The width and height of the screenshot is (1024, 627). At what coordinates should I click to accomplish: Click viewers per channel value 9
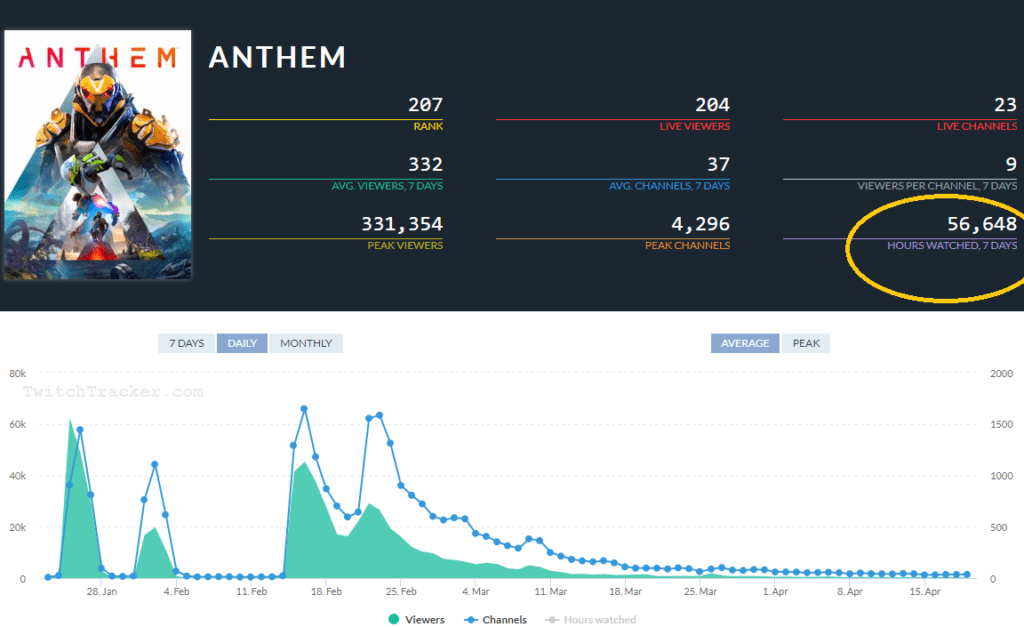1011,164
